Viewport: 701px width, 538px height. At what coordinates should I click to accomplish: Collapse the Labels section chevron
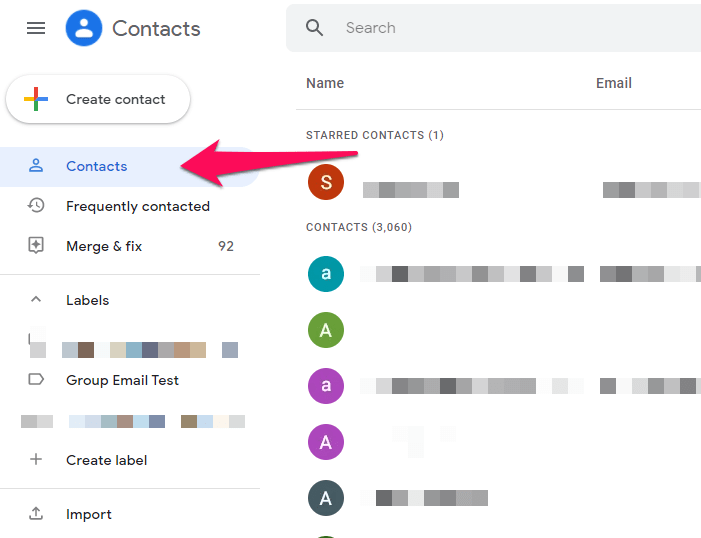[36, 299]
